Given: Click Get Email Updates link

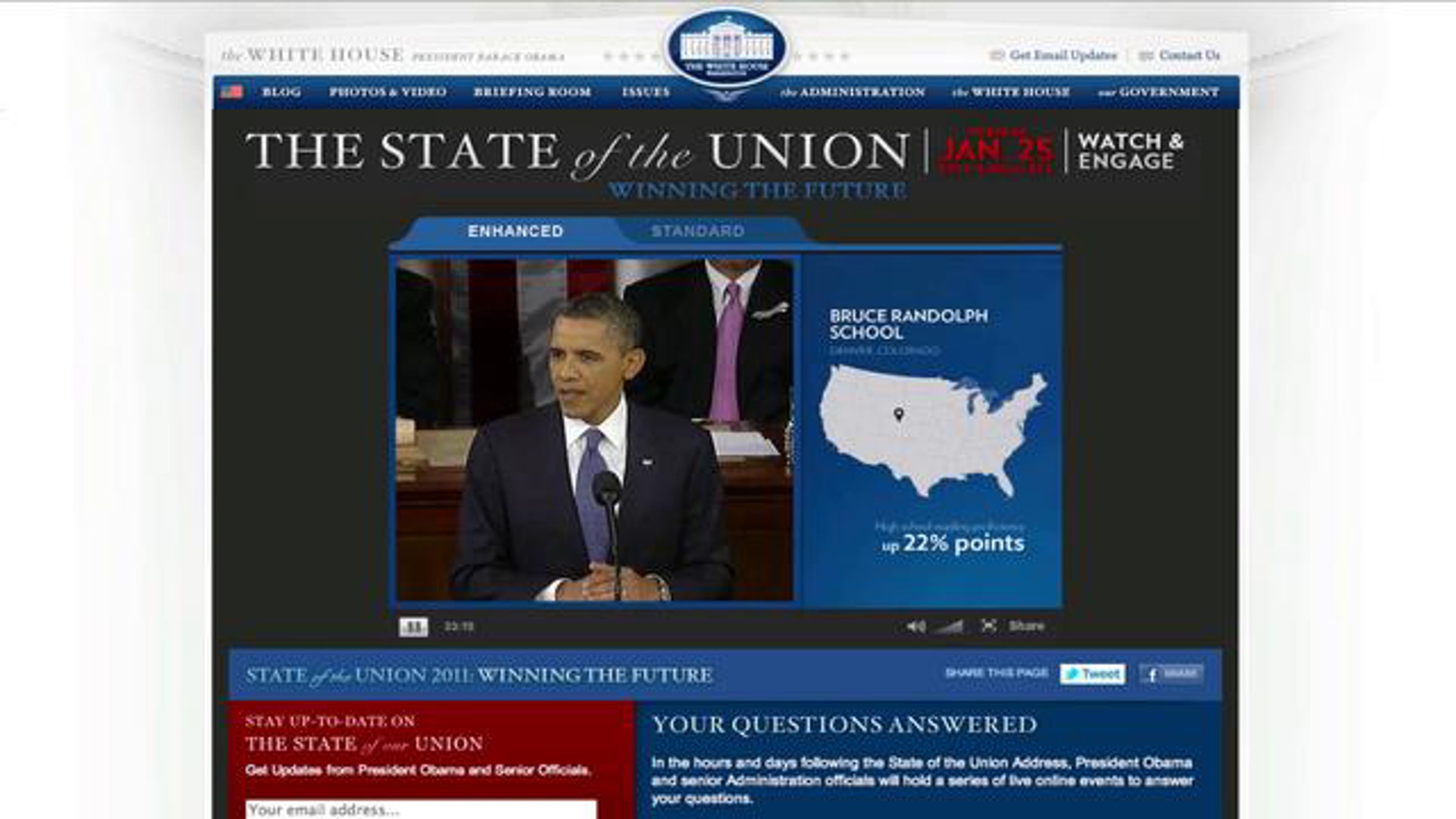Looking at the screenshot, I should [1062, 55].
